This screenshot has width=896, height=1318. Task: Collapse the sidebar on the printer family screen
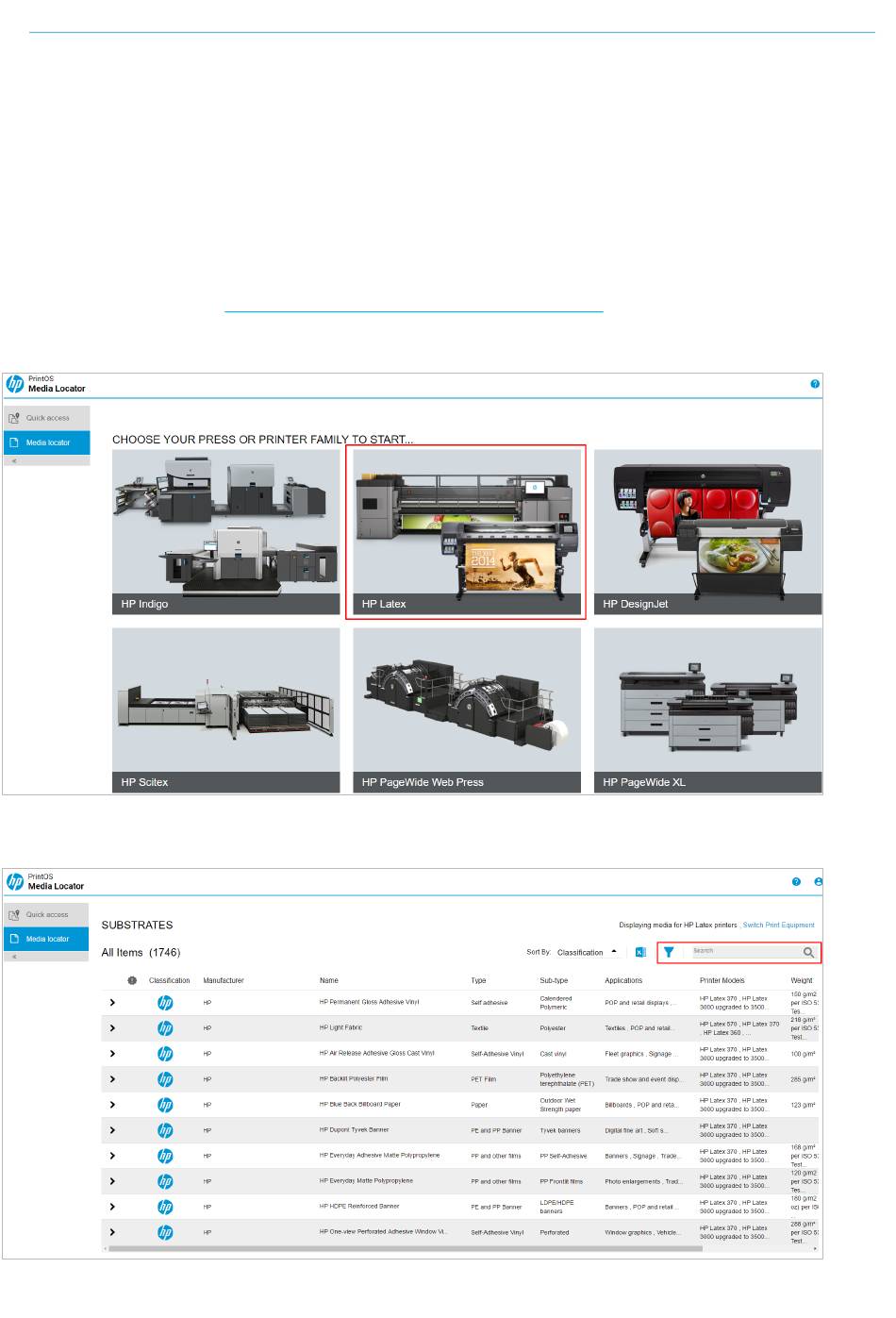(x=14, y=461)
